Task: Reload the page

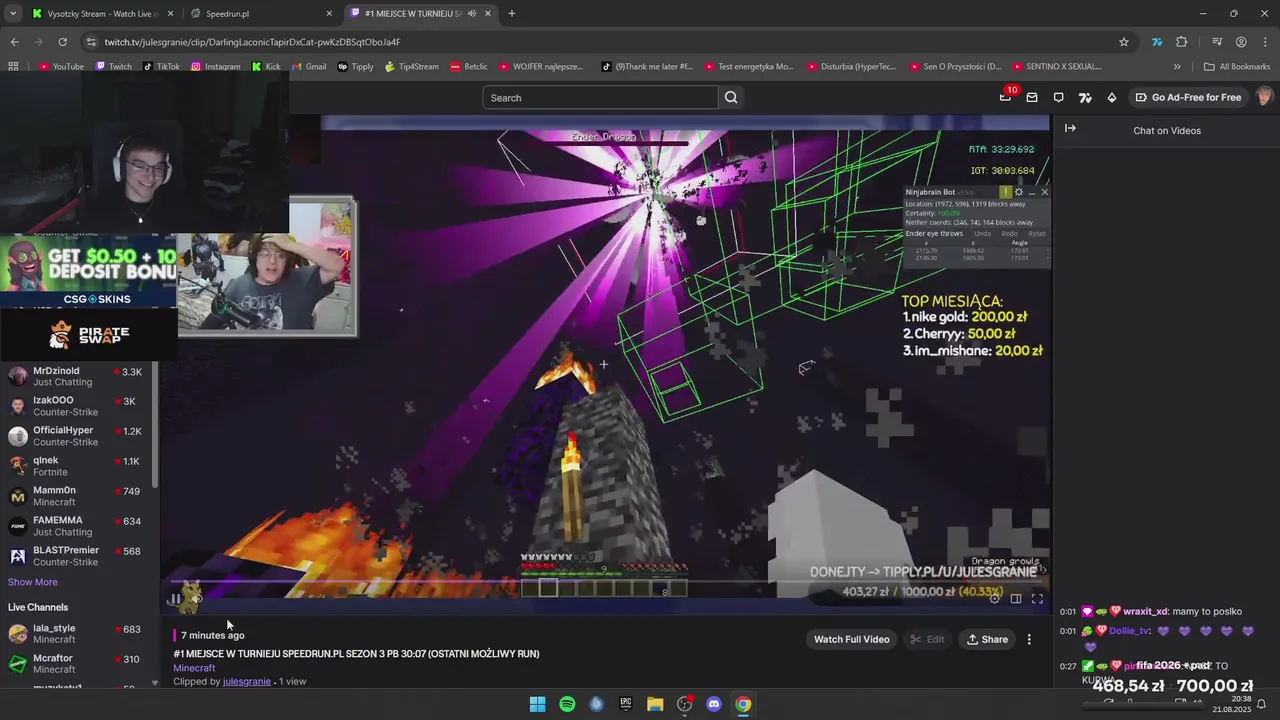Action: click(x=62, y=42)
